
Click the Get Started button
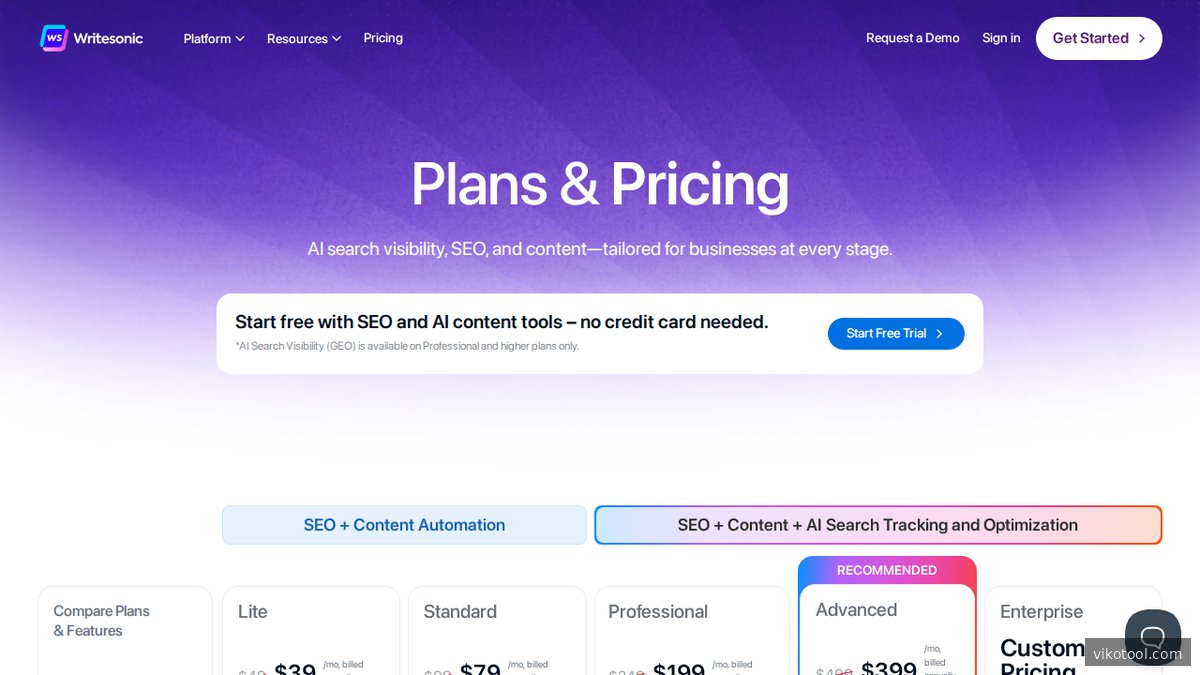click(x=1098, y=38)
